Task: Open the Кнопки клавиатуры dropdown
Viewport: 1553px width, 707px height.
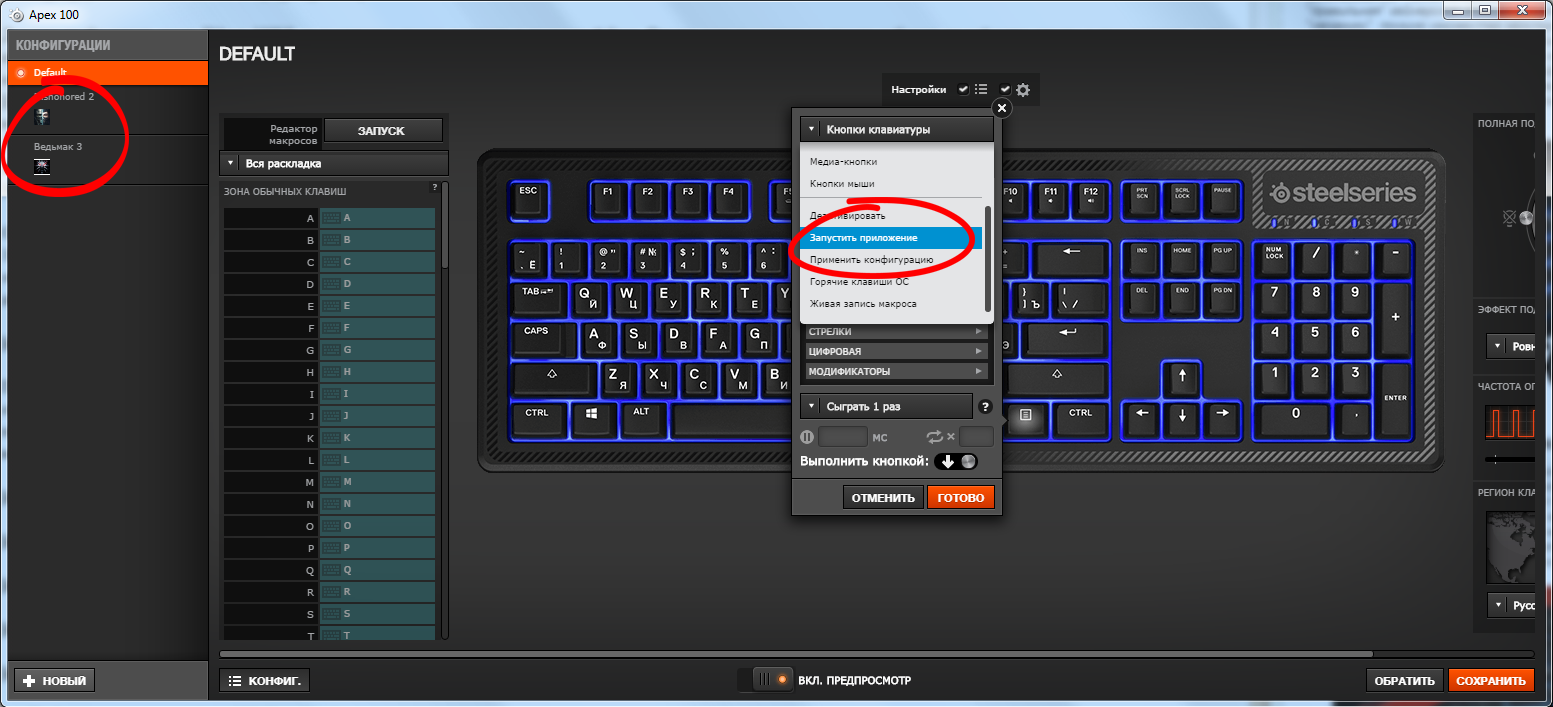Action: point(897,129)
